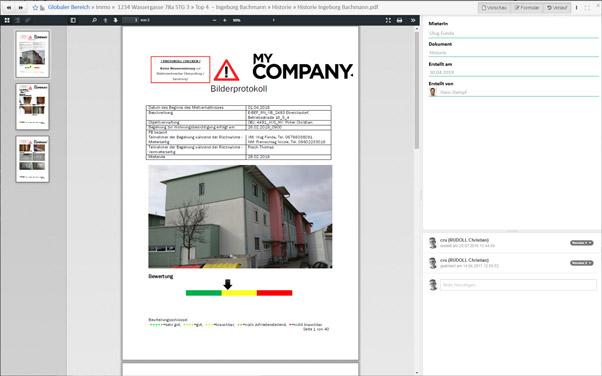Go forward with the double-right arrow
Viewport: 602px width, 376px height.
pyautogui.click(x=21, y=7)
